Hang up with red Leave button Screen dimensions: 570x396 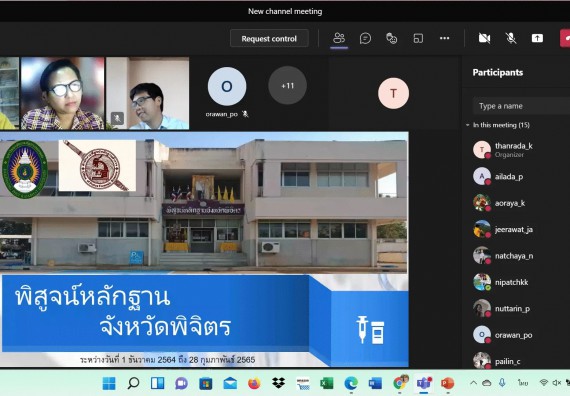[x=565, y=39]
